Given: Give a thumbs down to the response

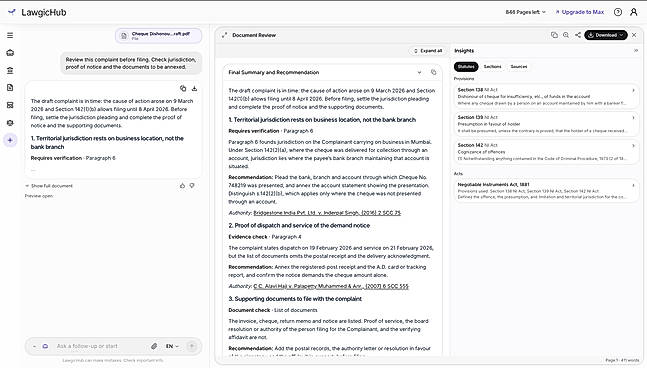Looking at the screenshot, I should [x=192, y=186].
